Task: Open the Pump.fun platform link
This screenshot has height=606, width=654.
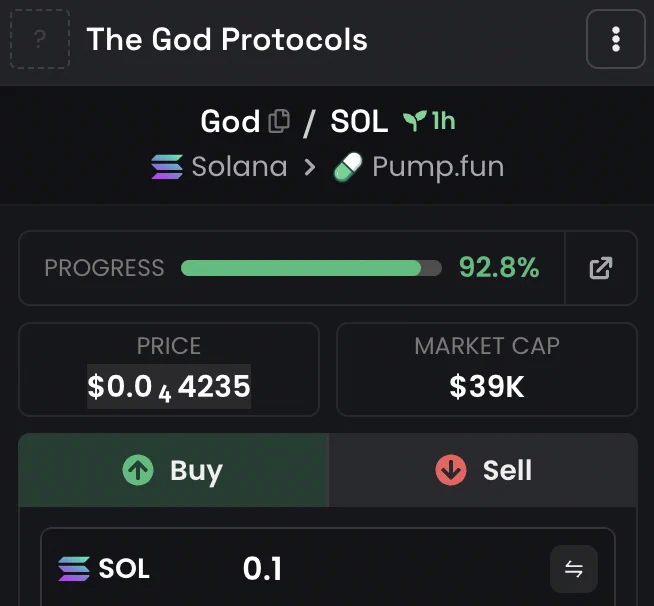Action: pyautogui.click(x=419, y=167)
